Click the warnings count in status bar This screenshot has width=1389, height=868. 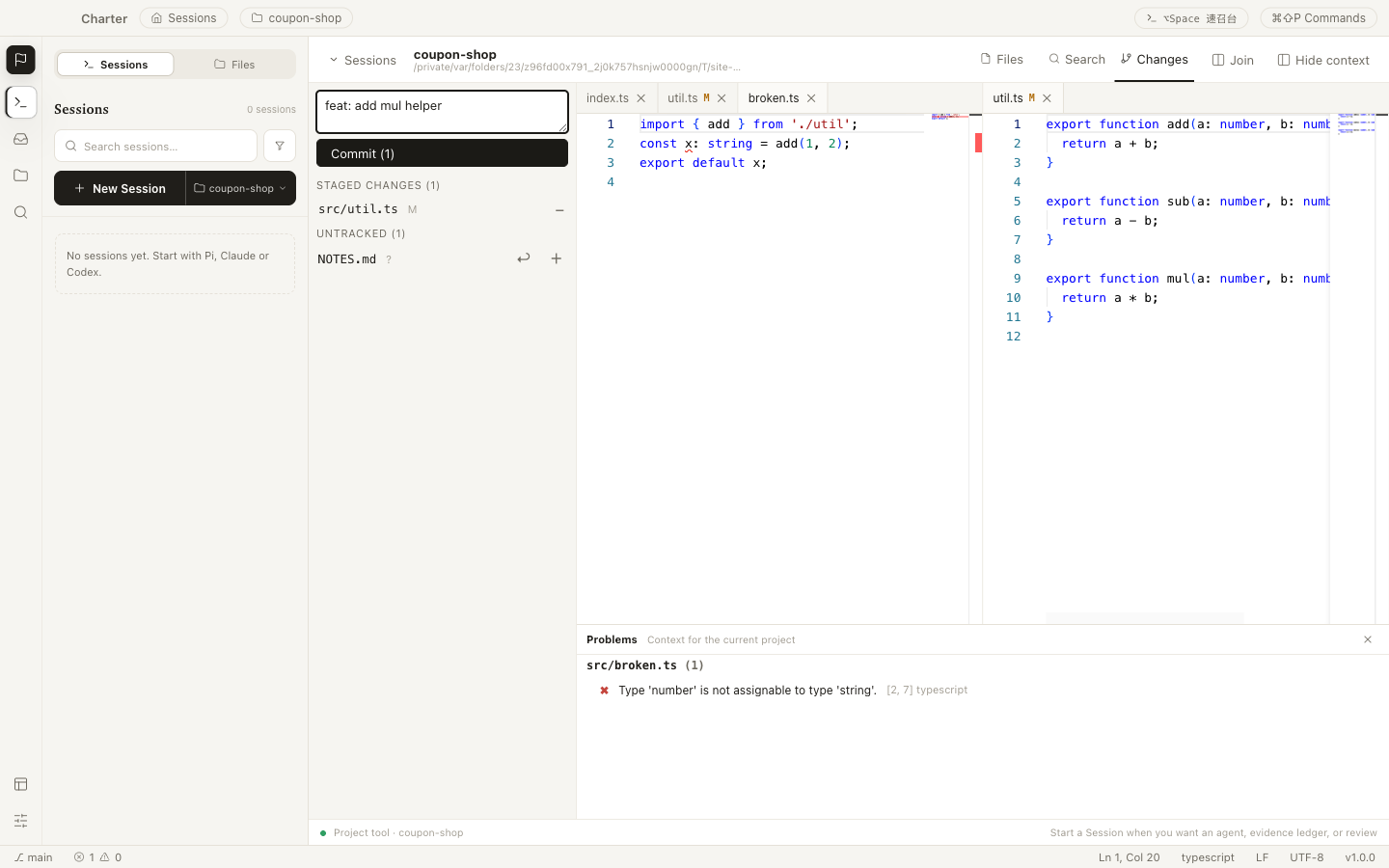click(111, 857)
